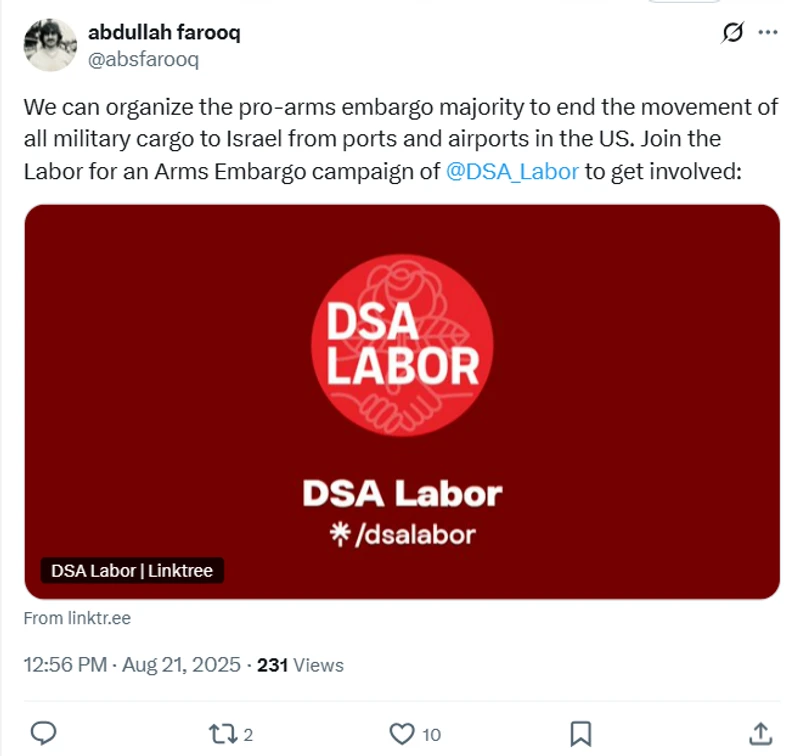Click the white "DSA Labor" heading in the card
Image resolution: width=800 pixels, height=756 pixels.
402,493
